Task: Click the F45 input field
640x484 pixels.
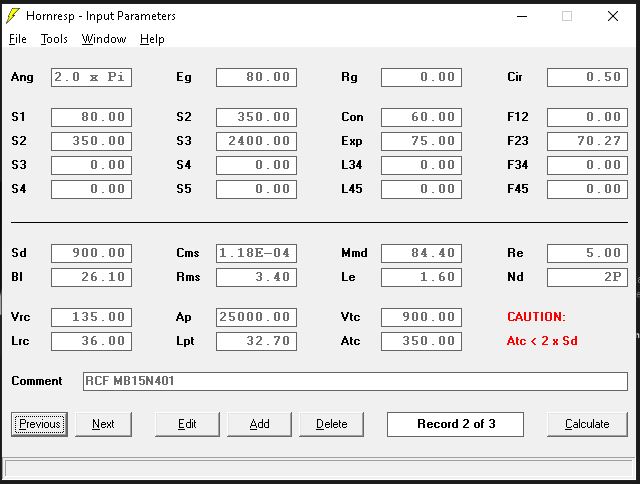Action: pyautogui.click(x=587, y=189)
